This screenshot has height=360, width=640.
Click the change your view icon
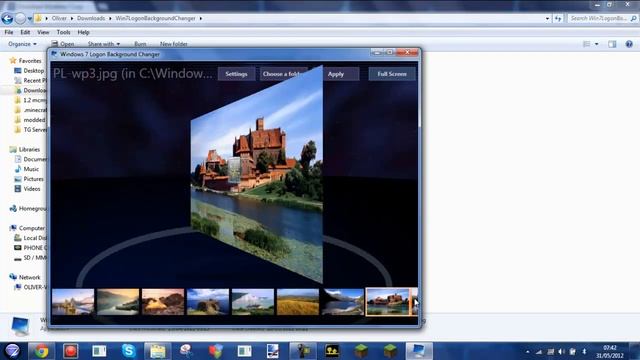[587, 44]
